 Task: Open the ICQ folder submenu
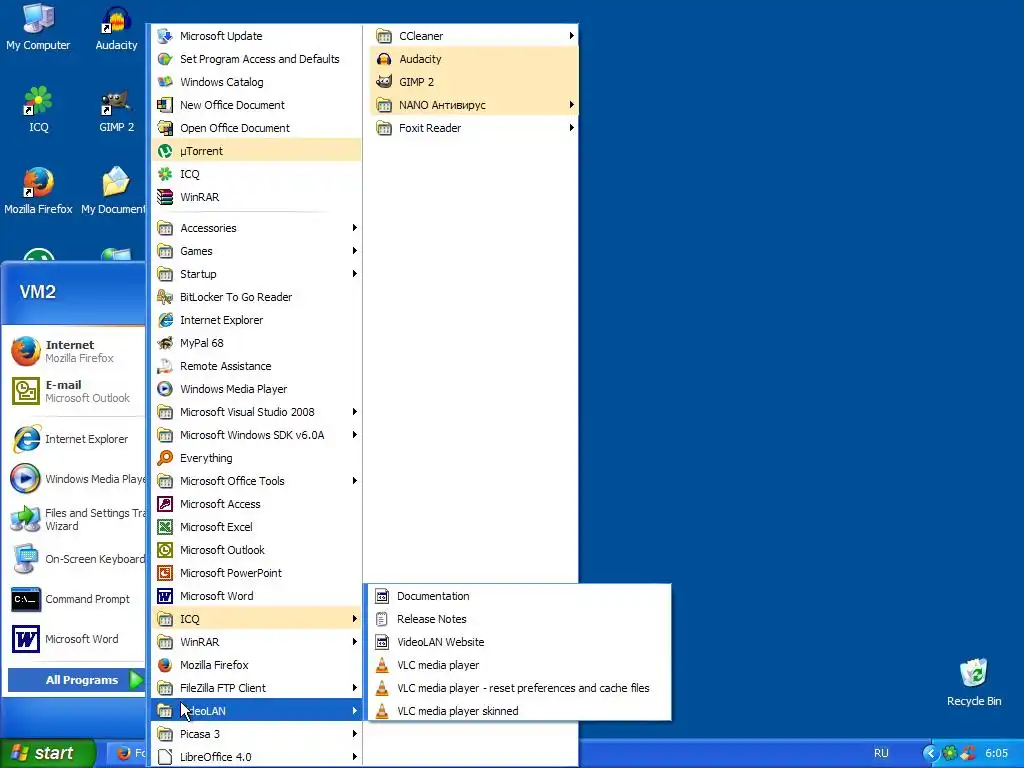(256, 618)
